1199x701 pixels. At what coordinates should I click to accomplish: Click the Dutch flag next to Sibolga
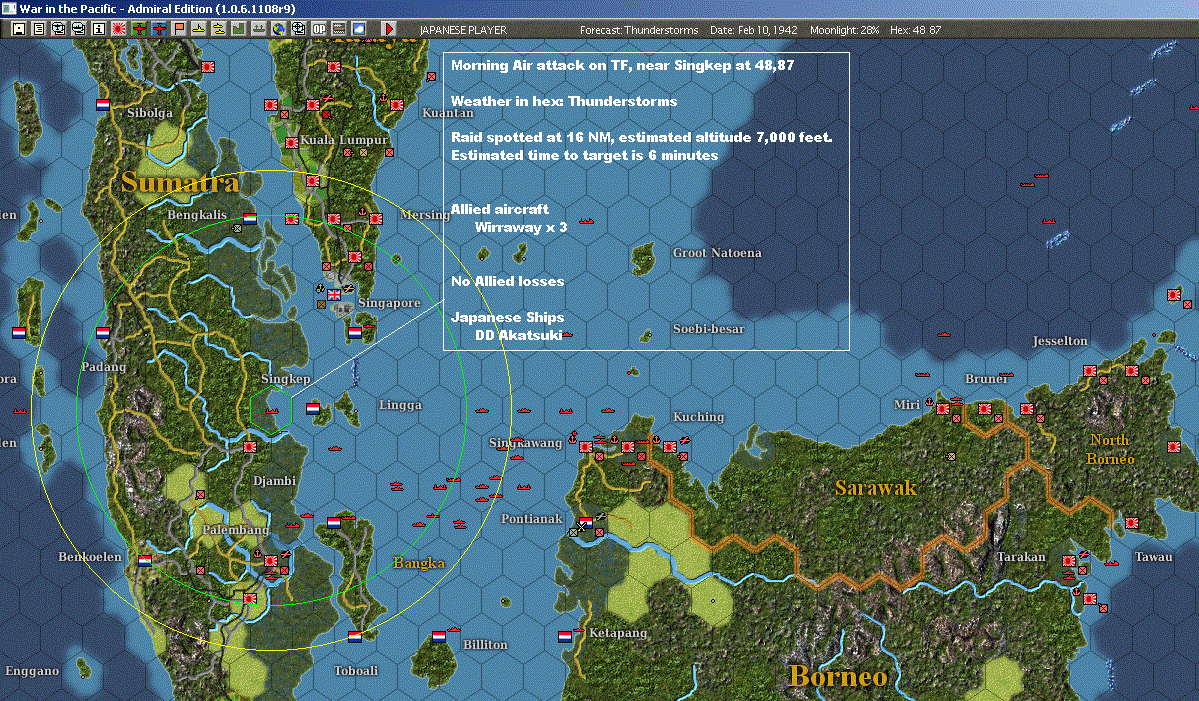[x=103, y=104]
